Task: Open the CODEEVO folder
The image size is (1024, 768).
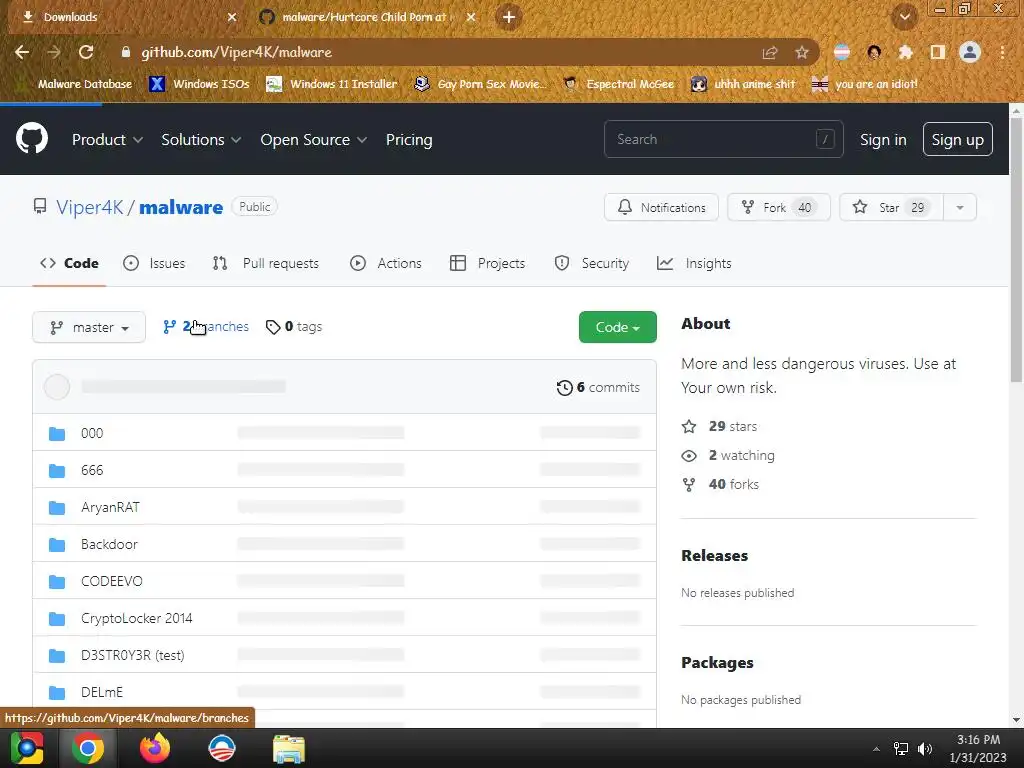Action: pyautogui.click(x=112, y=581)
